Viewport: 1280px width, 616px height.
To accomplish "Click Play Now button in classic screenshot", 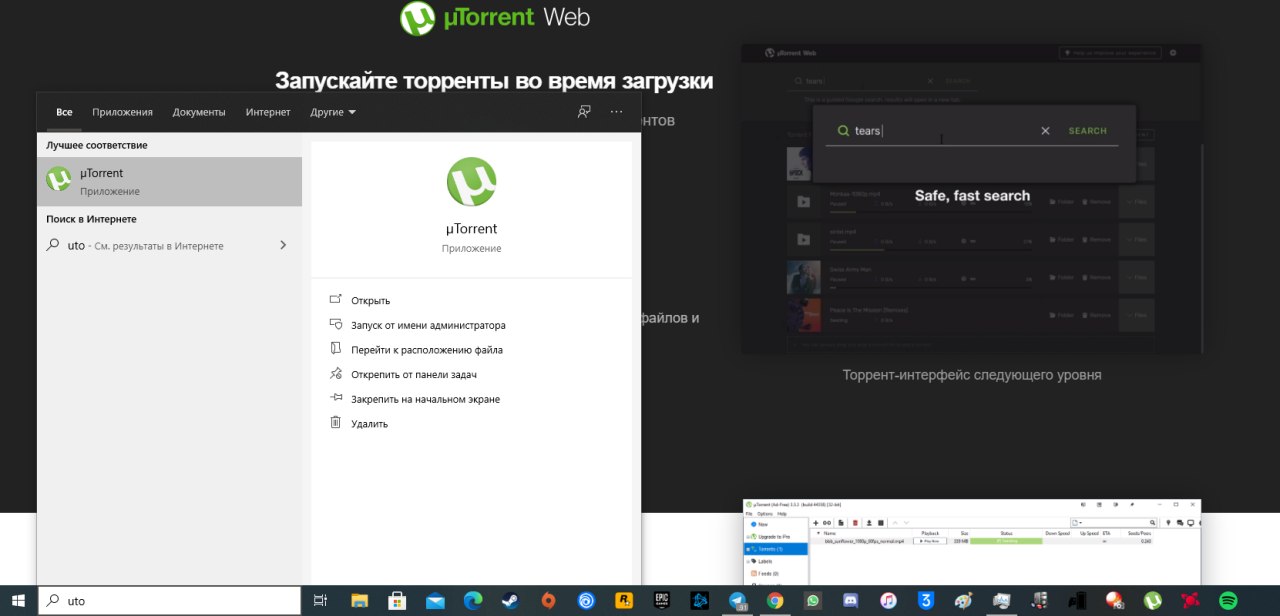I will point(930,540).
